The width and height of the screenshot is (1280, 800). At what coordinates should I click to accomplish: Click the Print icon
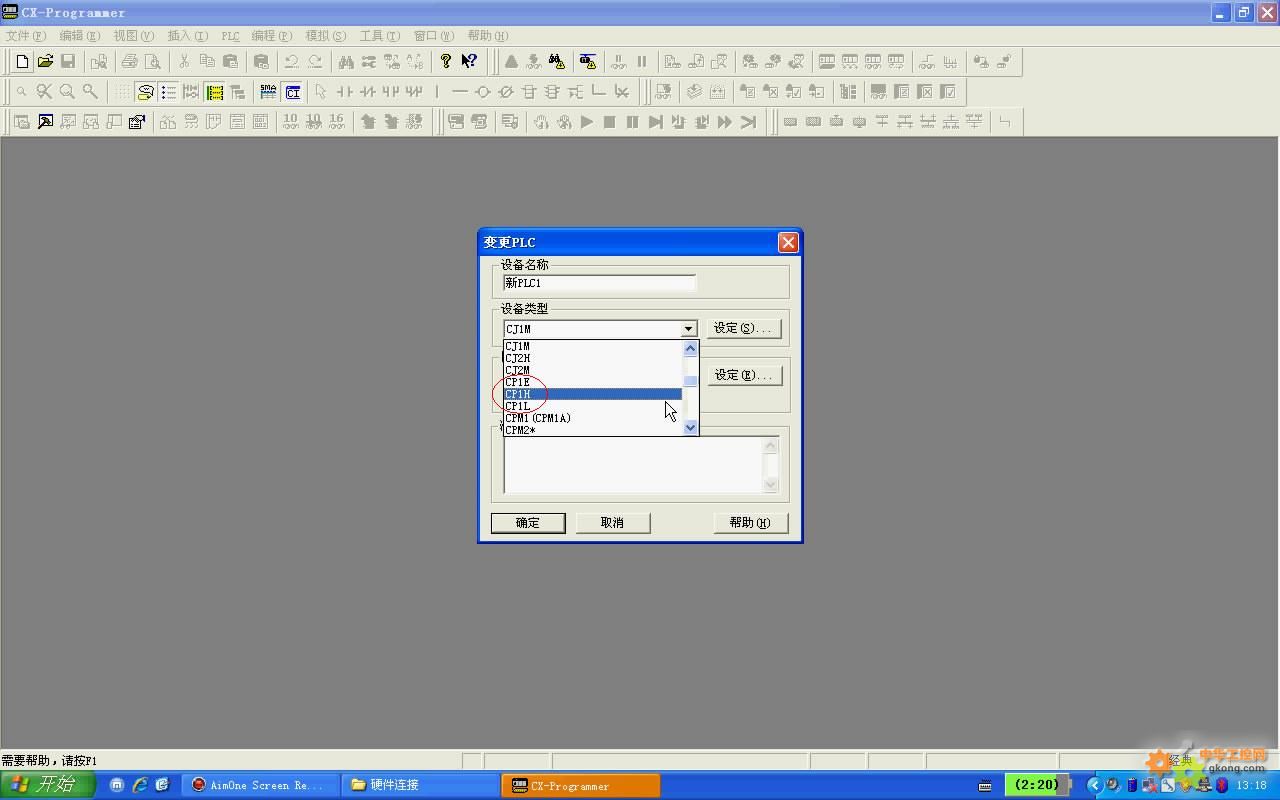click(x=130, y=62)
